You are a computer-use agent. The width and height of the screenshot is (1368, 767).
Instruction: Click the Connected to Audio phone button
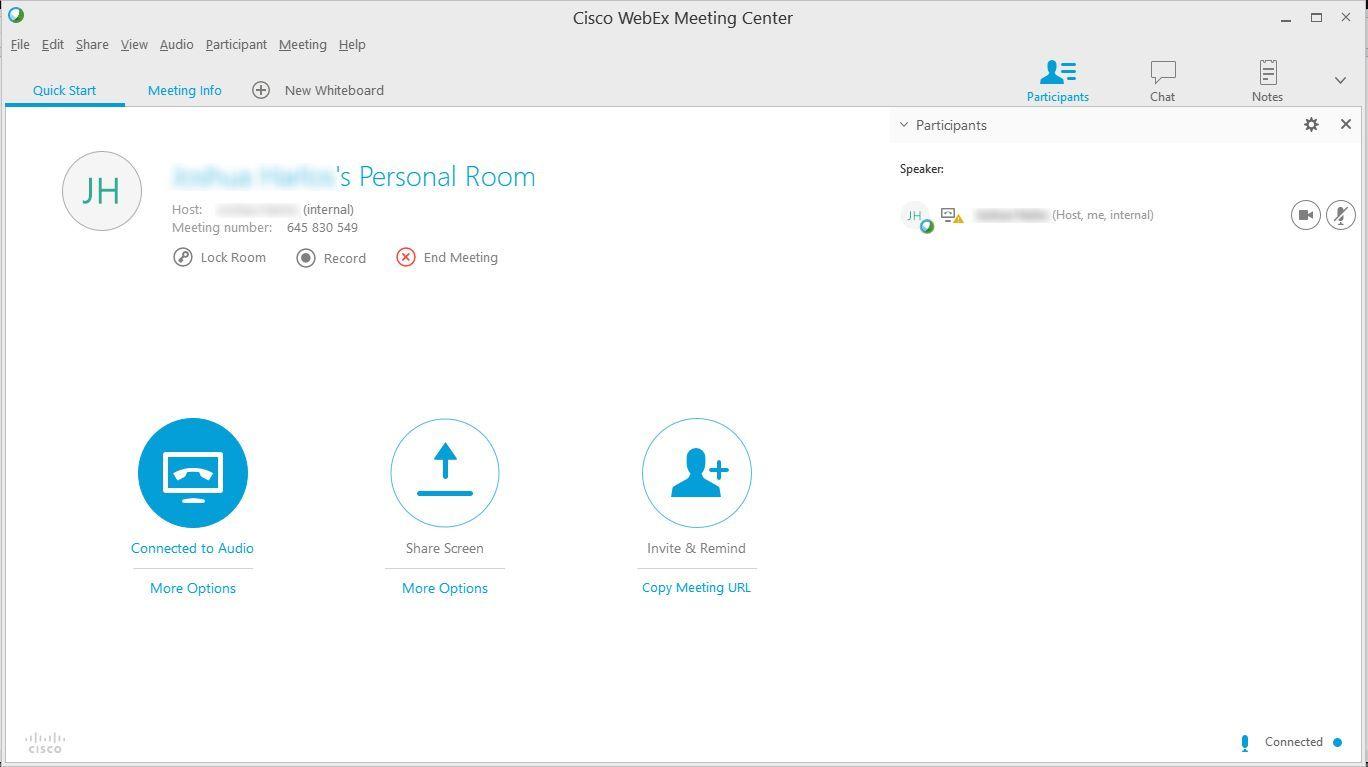coord(193,473)
